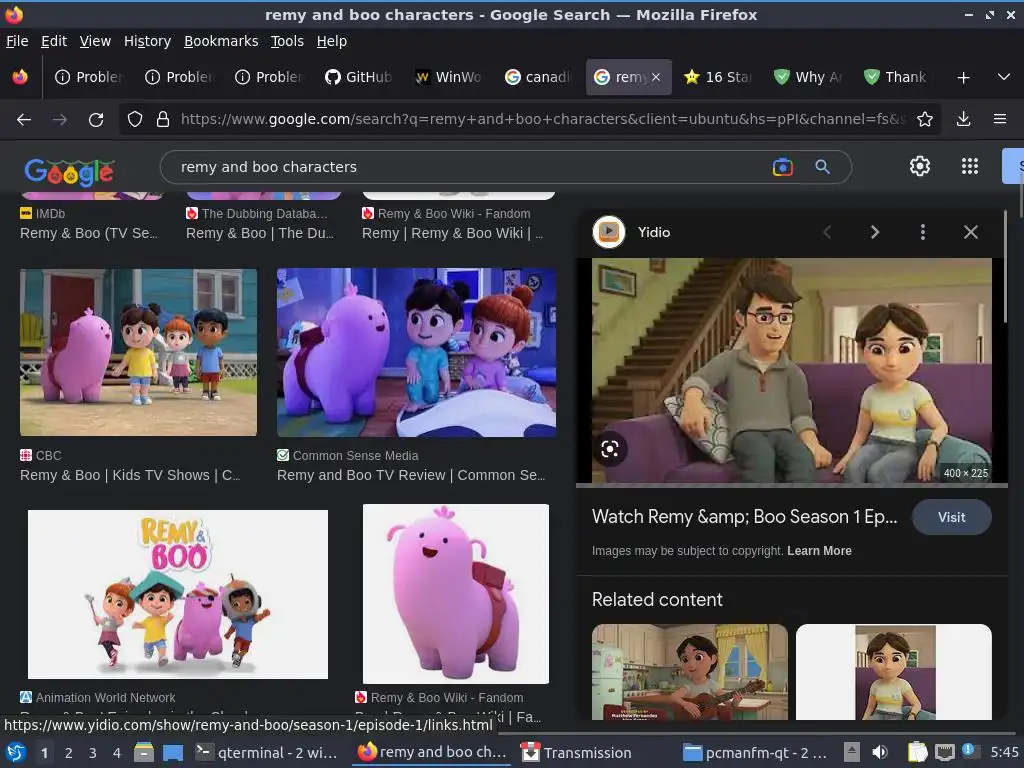The image size is (1024, 768).
Task: Open the Edit menu
Action: 54,41
